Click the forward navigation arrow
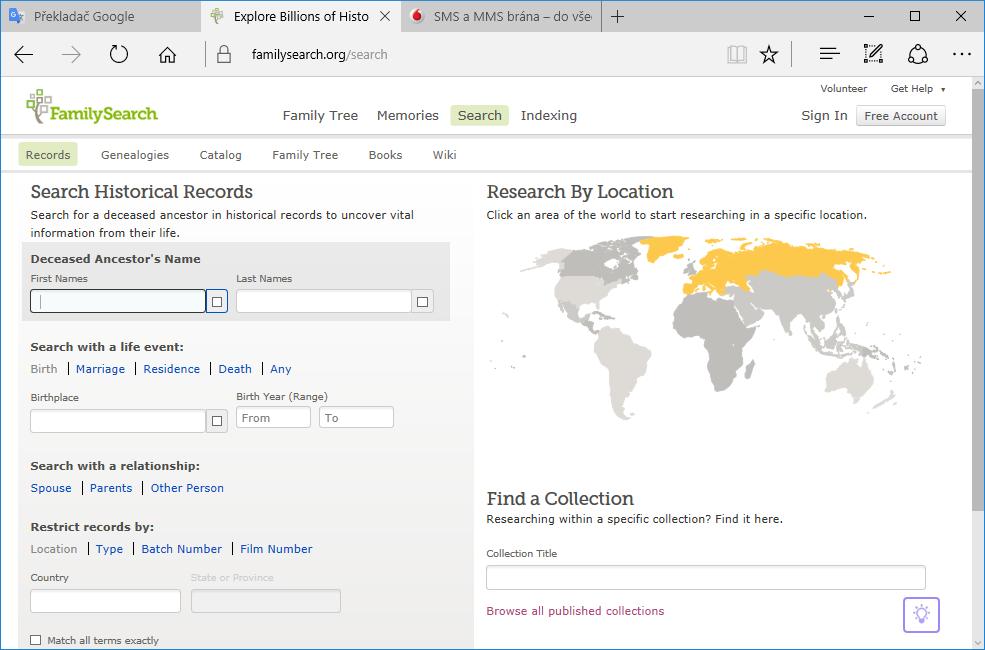The image size is (985, 650). pyautogui.click(x=71, y=55)
